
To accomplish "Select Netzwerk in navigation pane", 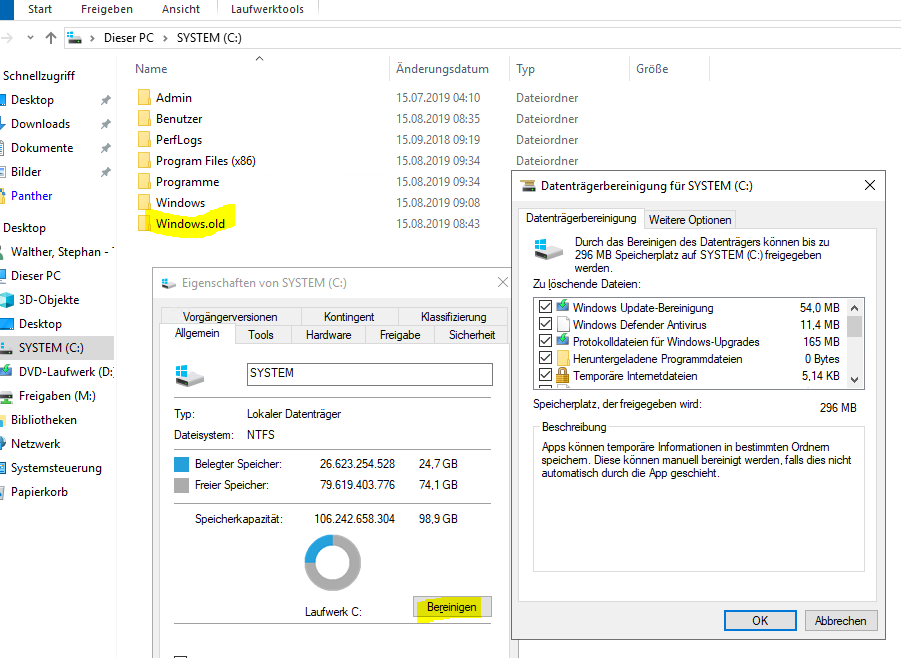I will tap(36, 444).
